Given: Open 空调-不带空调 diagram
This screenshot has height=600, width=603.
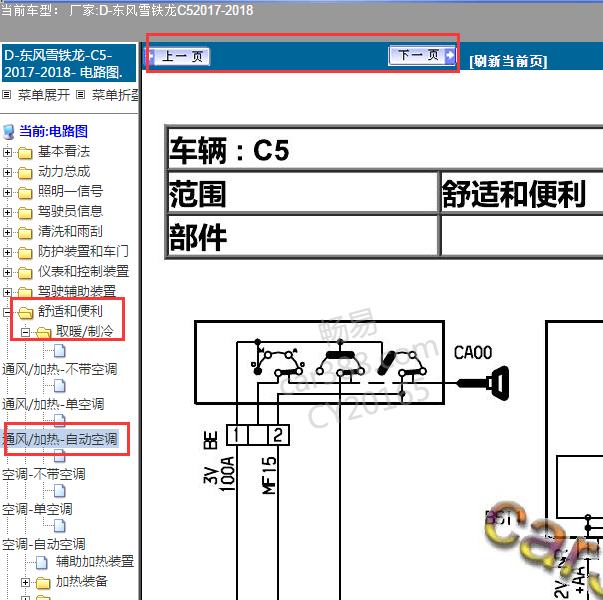Looking at the screenshot, I should tap(43, 474).
